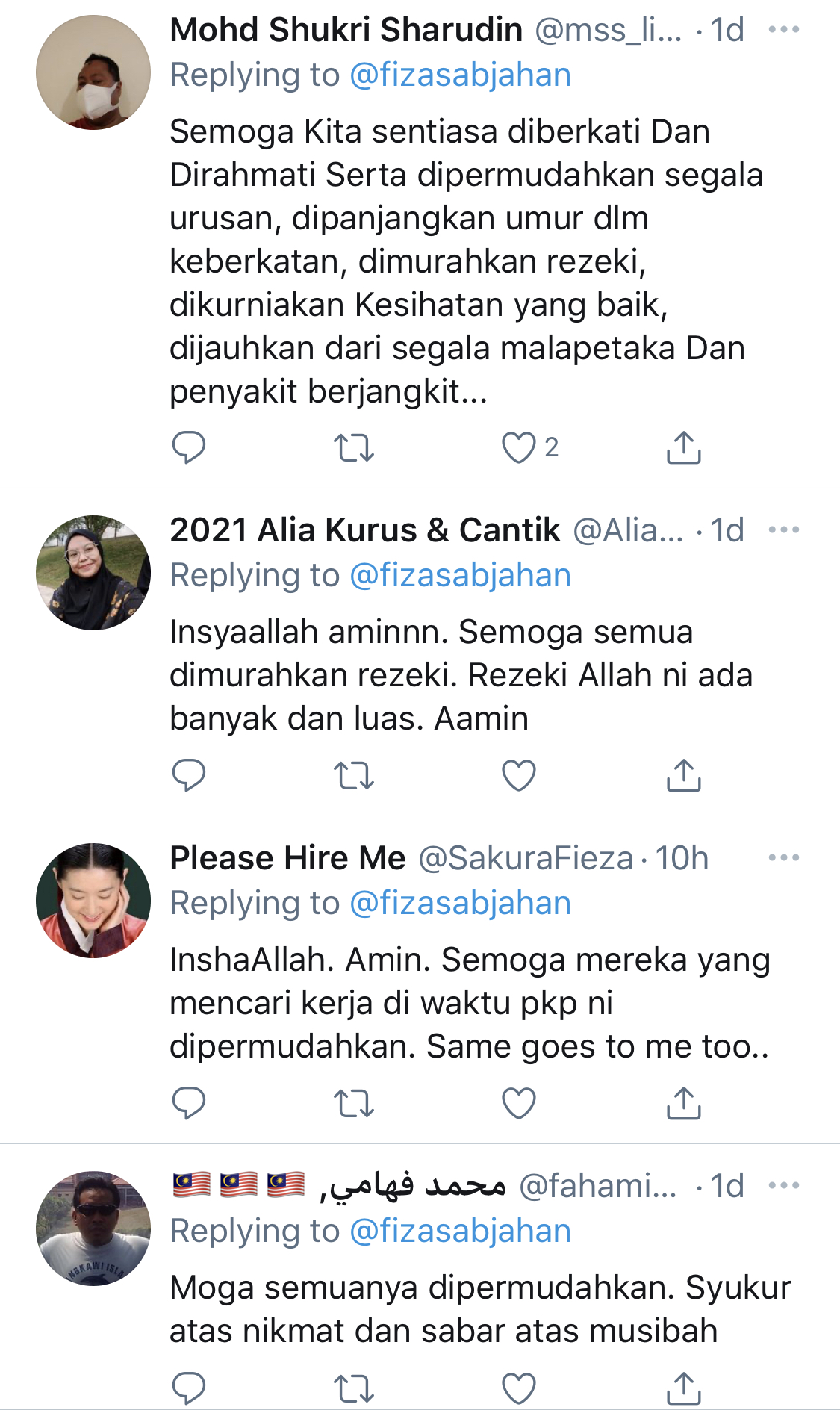The image size is (840, 1410).
Task: View Alia Kurus & Cantik's profile picture
Action: pos(93,572)
